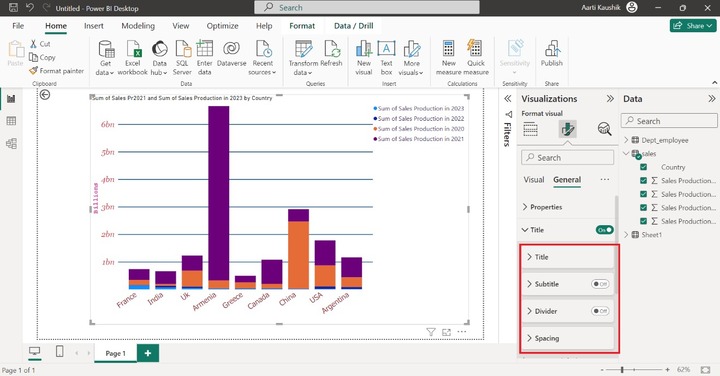The image size is (720, 376).
Task: Click Focus mode icon below the chart
Action: 446,332
